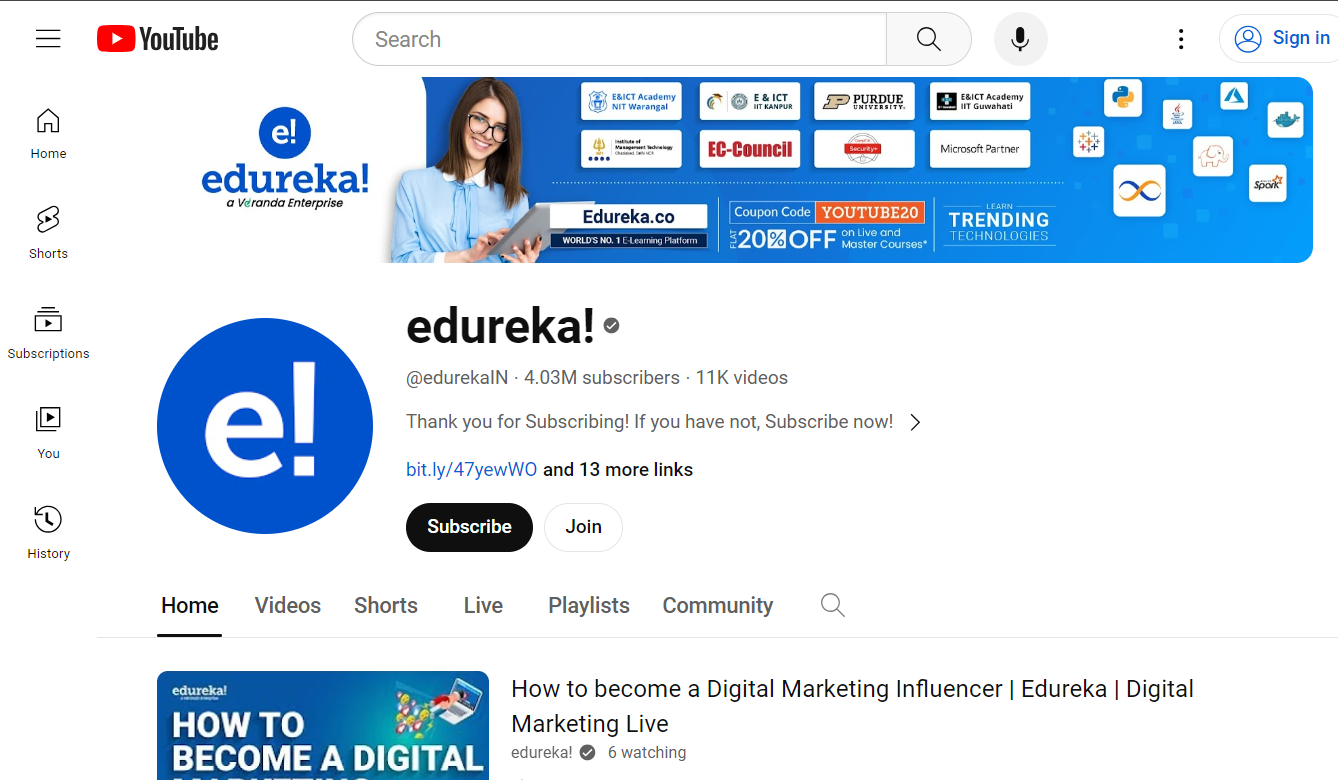This screenshot has width=1338, height=780.
Task: Open Shorts from the sidebar
Action: [x=48, y=233]
